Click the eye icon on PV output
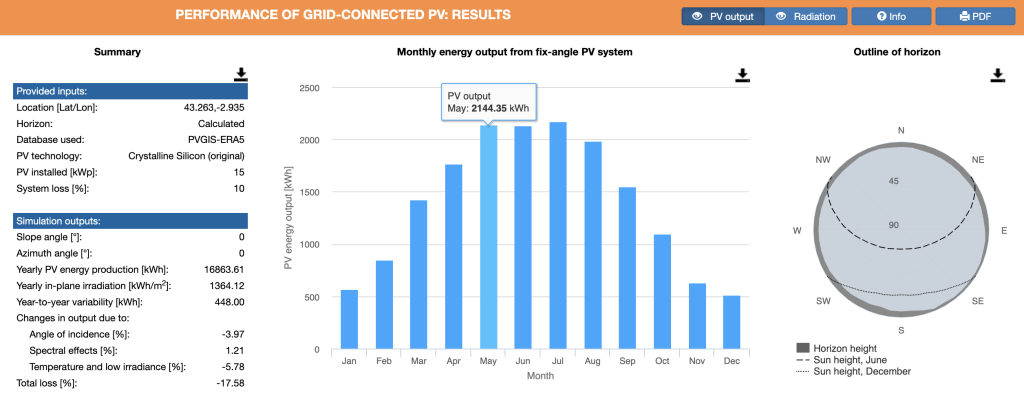 (x=696, y=16)
